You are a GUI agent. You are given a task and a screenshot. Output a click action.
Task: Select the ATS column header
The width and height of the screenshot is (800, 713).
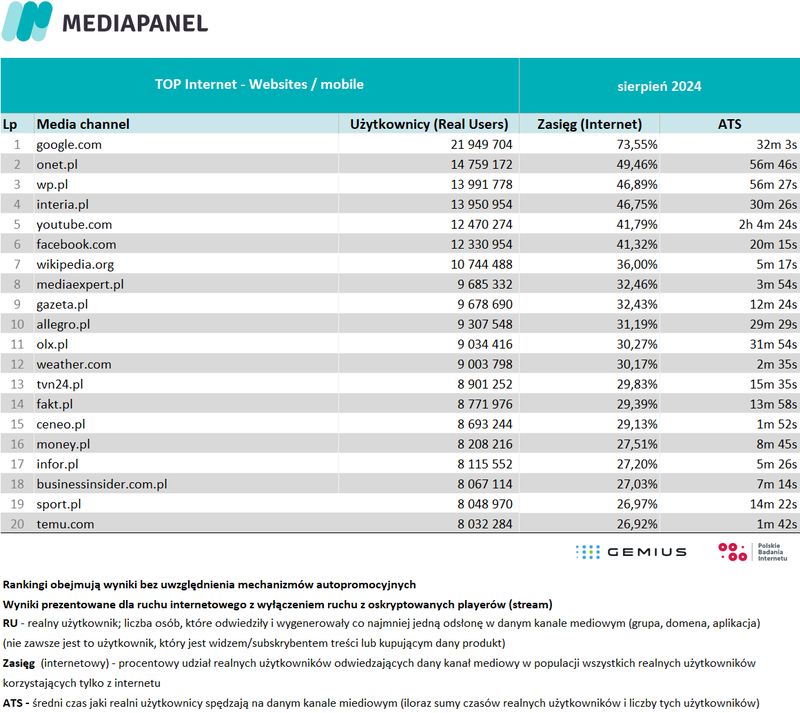pyautogui.click(x=730, y=124)
